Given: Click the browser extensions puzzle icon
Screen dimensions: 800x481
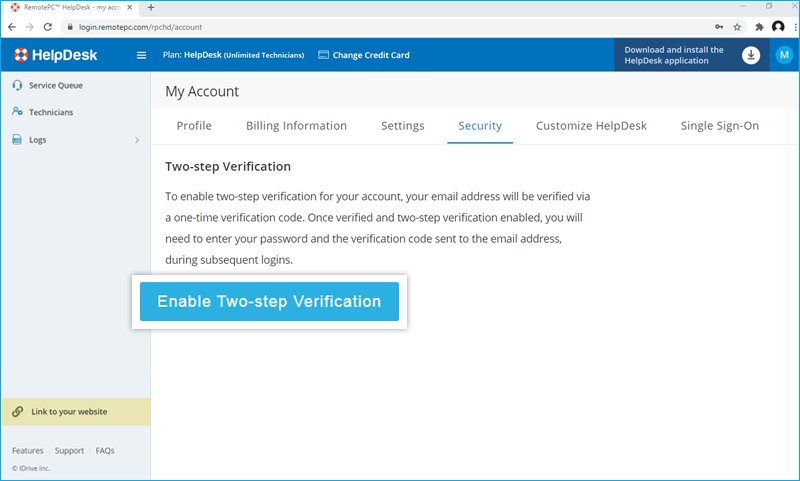Looking at the screenshot, I should point(759,26).
